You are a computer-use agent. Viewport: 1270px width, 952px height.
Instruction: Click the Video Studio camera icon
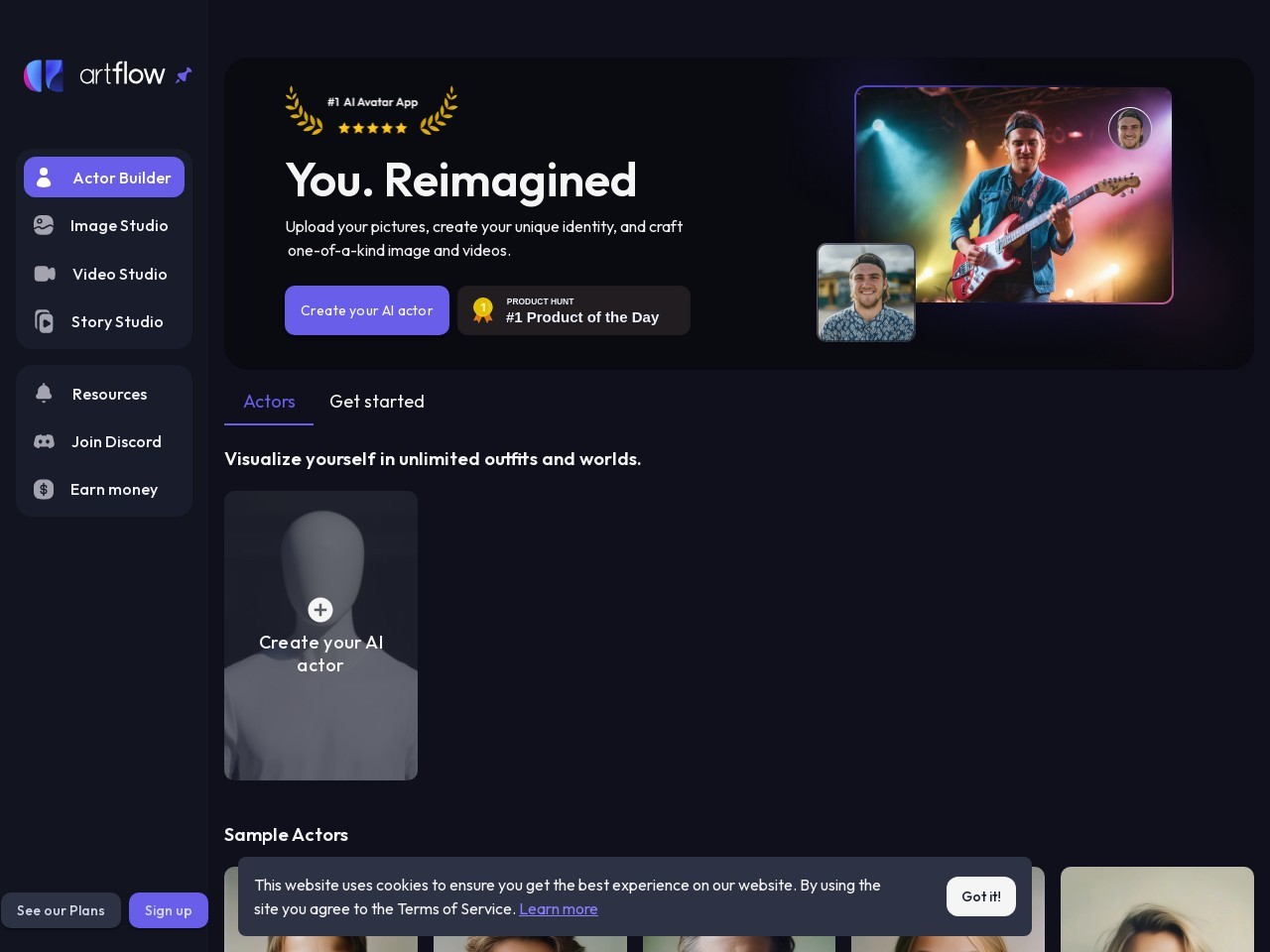click(x=45, y=274)
